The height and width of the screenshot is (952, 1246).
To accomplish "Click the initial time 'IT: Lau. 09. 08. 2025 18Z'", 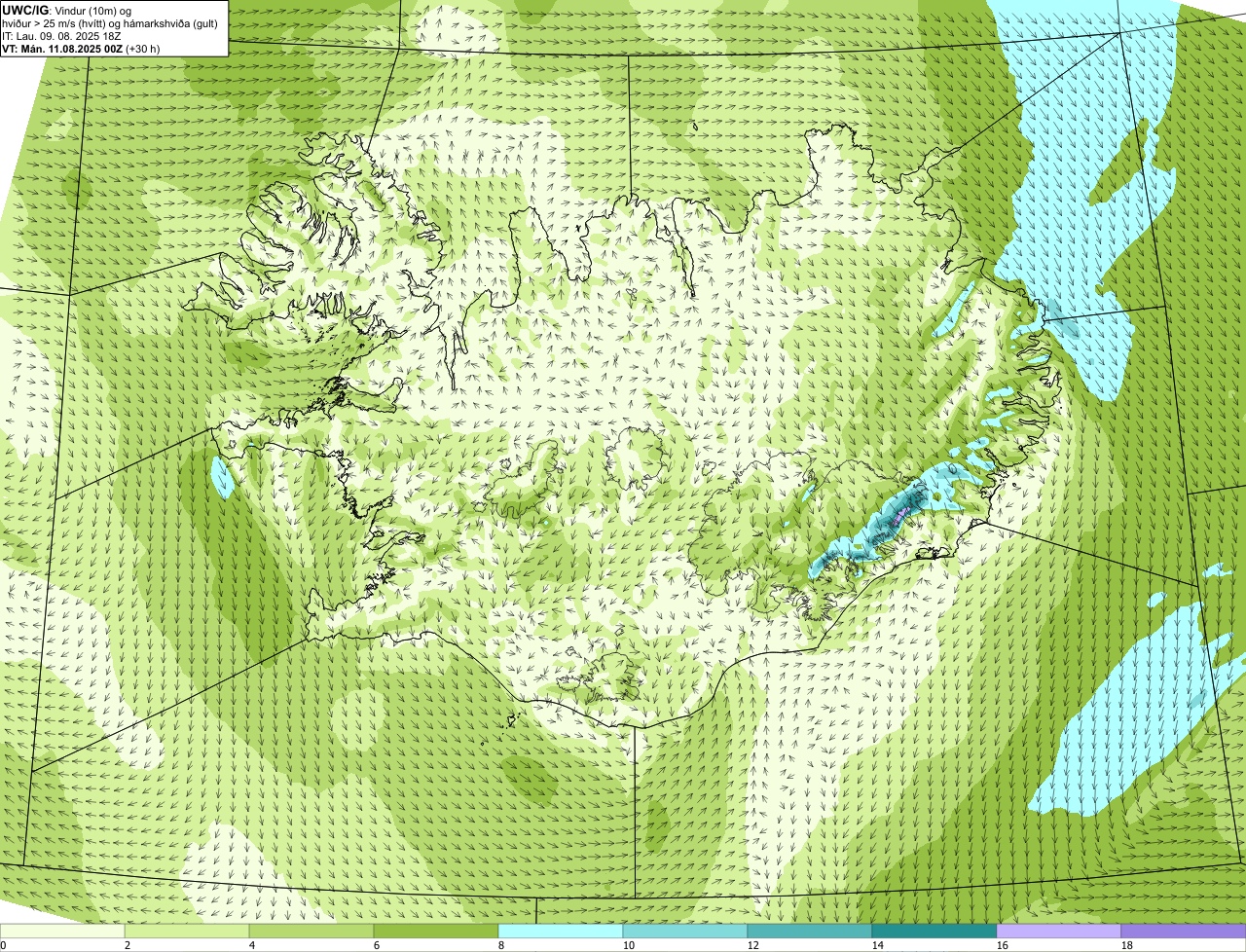I will point(61,36).
